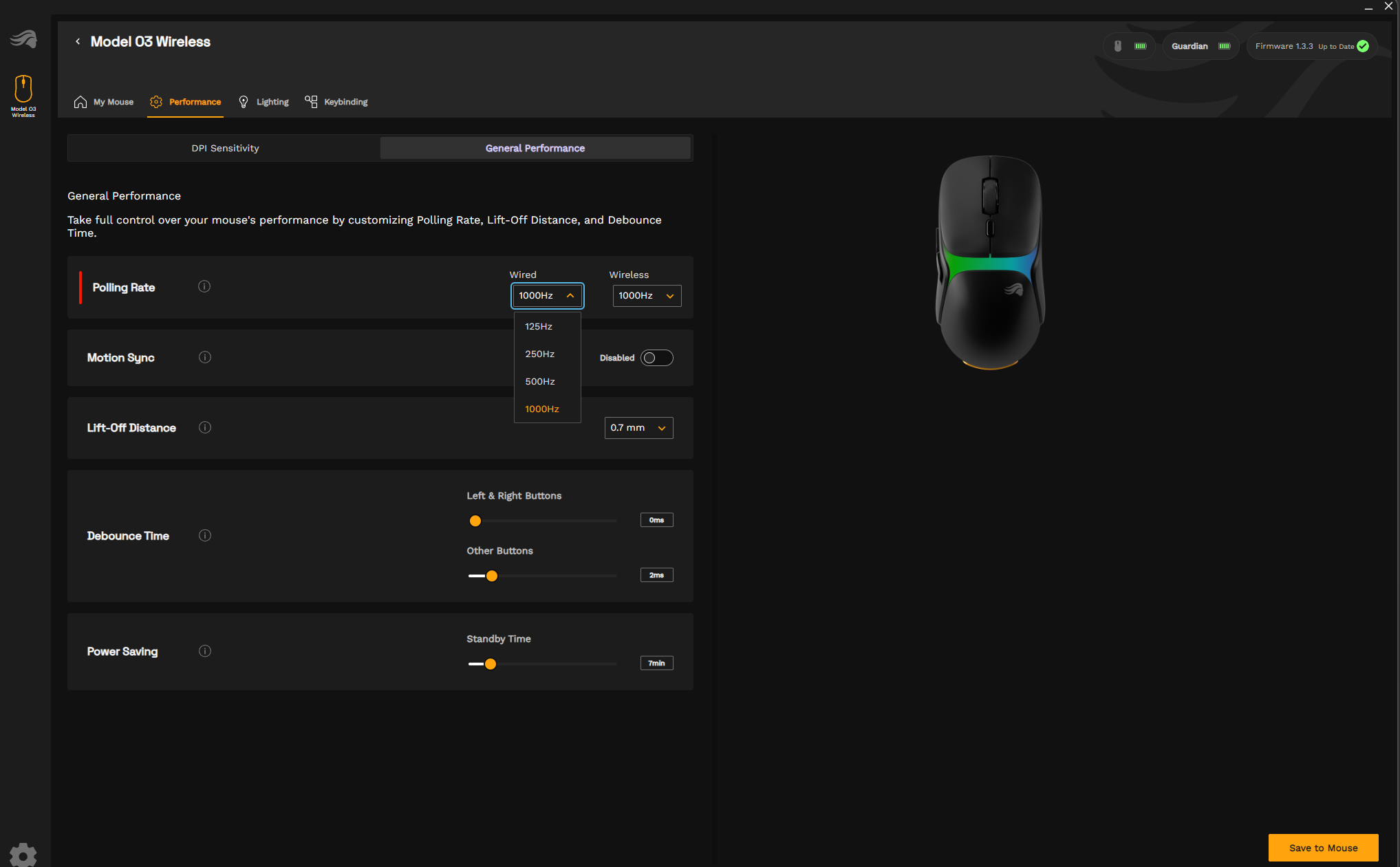Viewport: 1400px width, 867px height.
Task: Open the Lift-Off Distance 0.7 mm dropdown
Action: click(x=638, y=428)
